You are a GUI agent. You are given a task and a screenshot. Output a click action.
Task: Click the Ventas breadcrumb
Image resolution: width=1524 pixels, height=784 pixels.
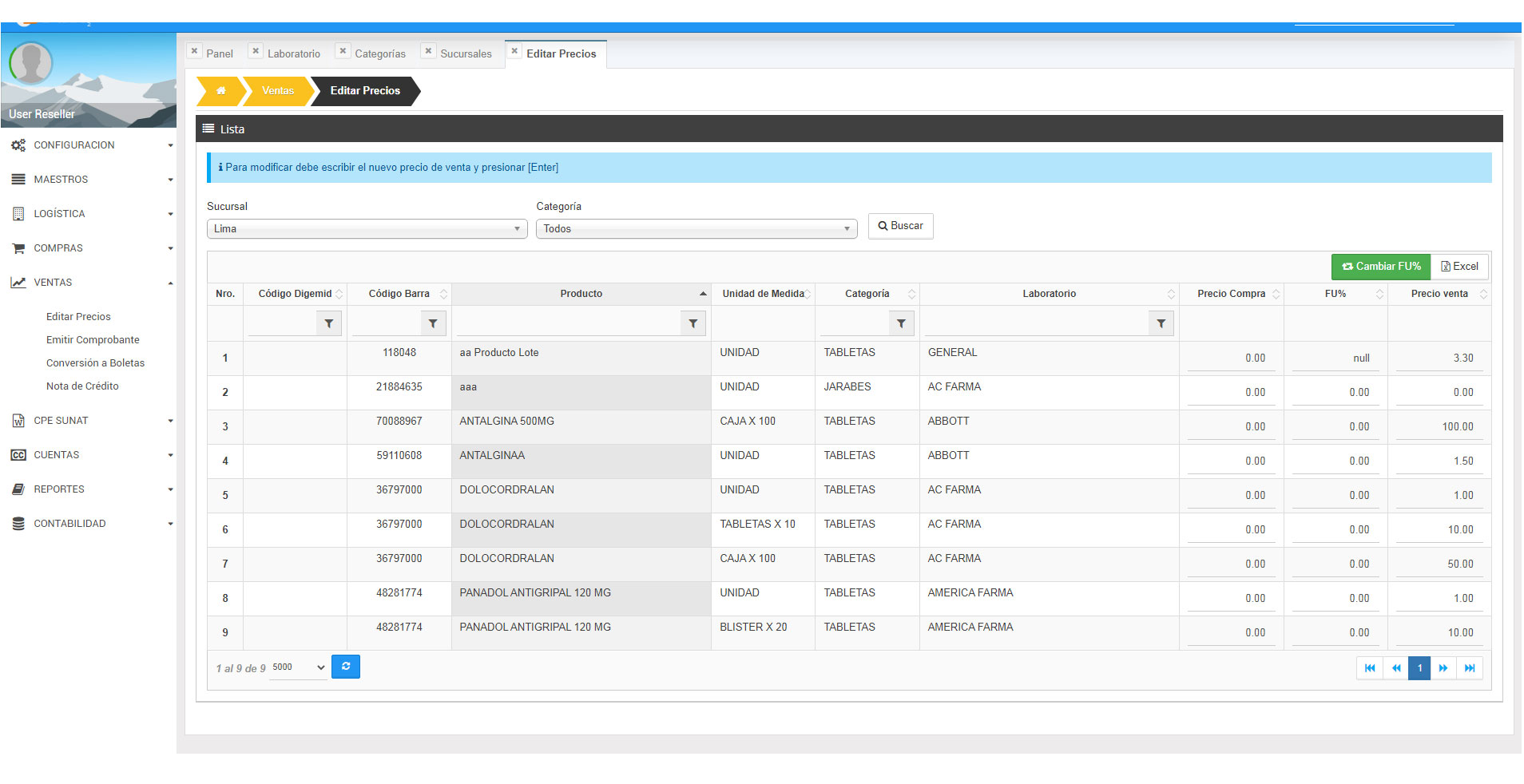[x=278, y=91]
